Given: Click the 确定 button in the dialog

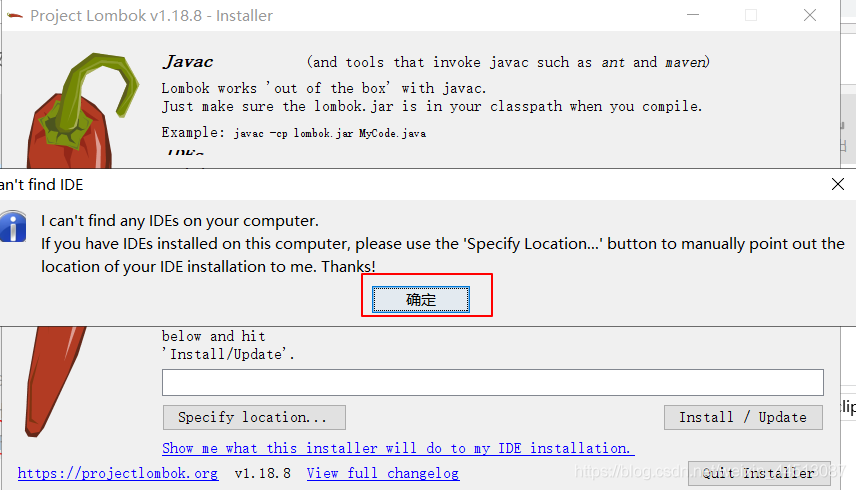Looking at the screenshot, I should click(420, 299).
